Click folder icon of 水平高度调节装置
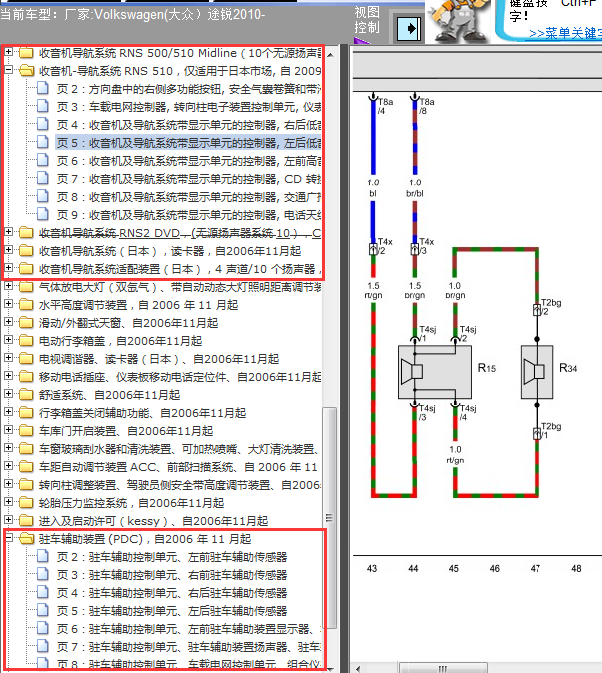The height and width of the screenshot is (673, 602). click(x=26, y=305)
